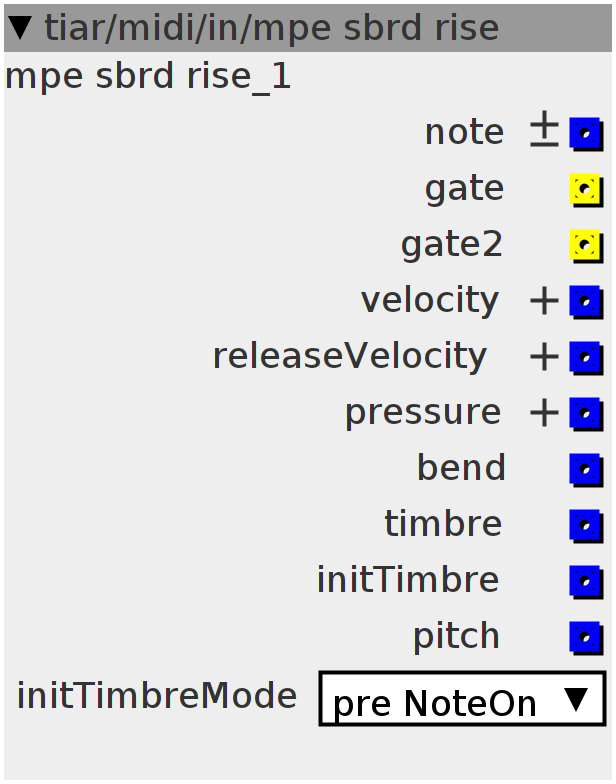Click the dropdown arrow next to pre NoteOn
616x784 pixels.
click(x=576, y=700)
